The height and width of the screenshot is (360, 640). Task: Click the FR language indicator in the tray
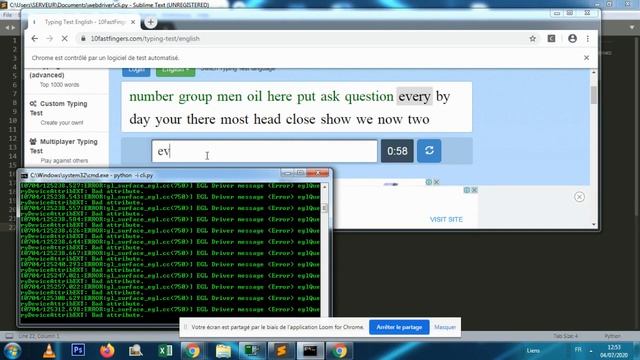[x=578, y=350]
